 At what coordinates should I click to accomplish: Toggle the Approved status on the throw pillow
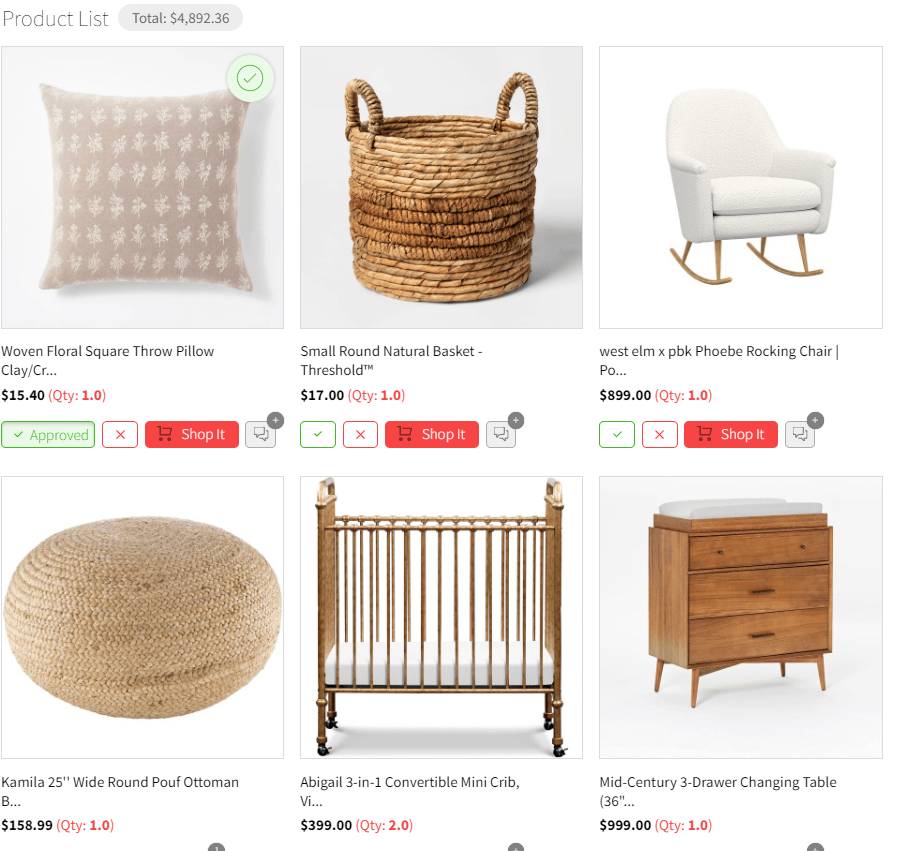tap(48, 435)
